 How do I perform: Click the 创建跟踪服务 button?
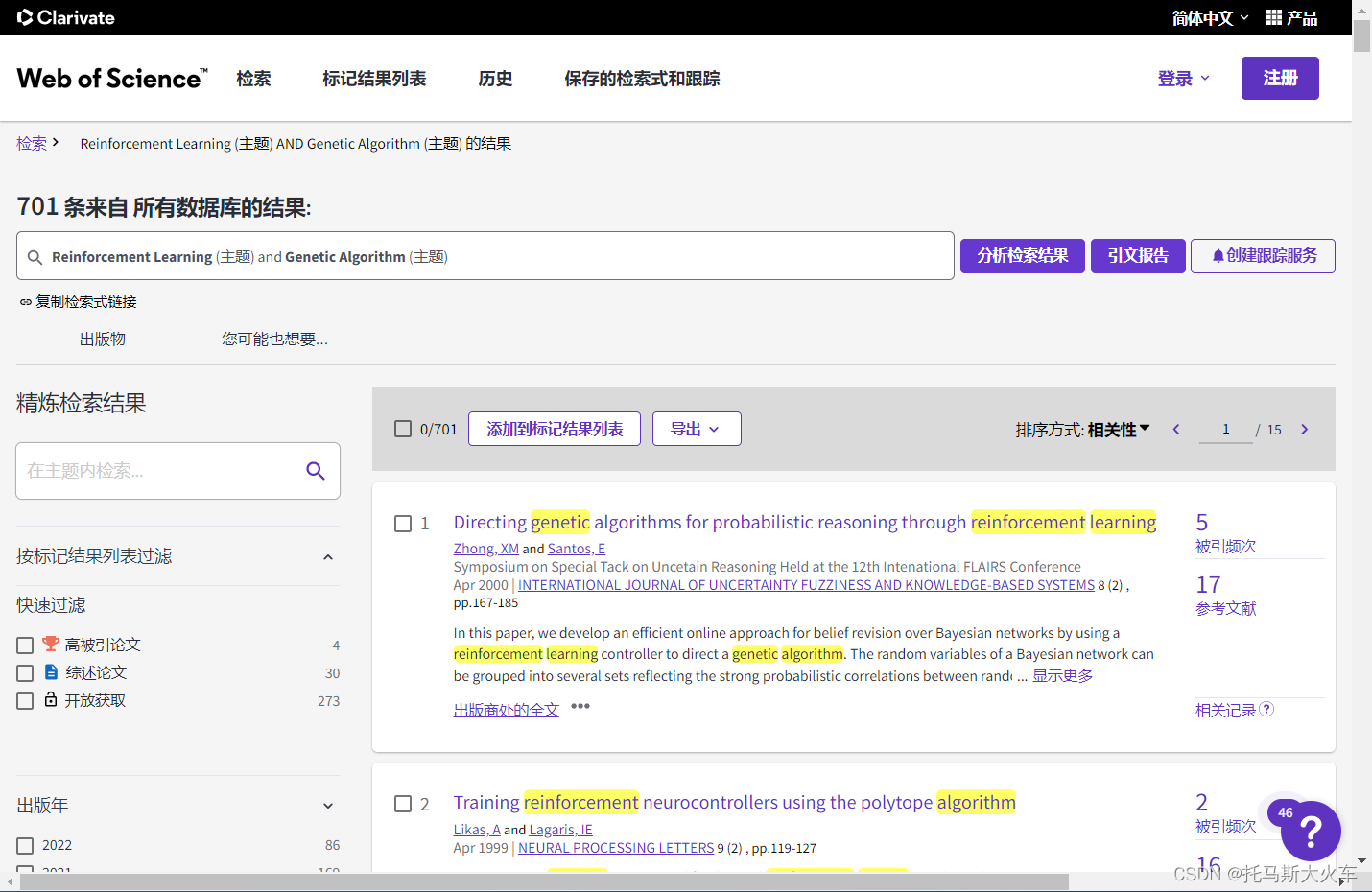[1263, 256]
